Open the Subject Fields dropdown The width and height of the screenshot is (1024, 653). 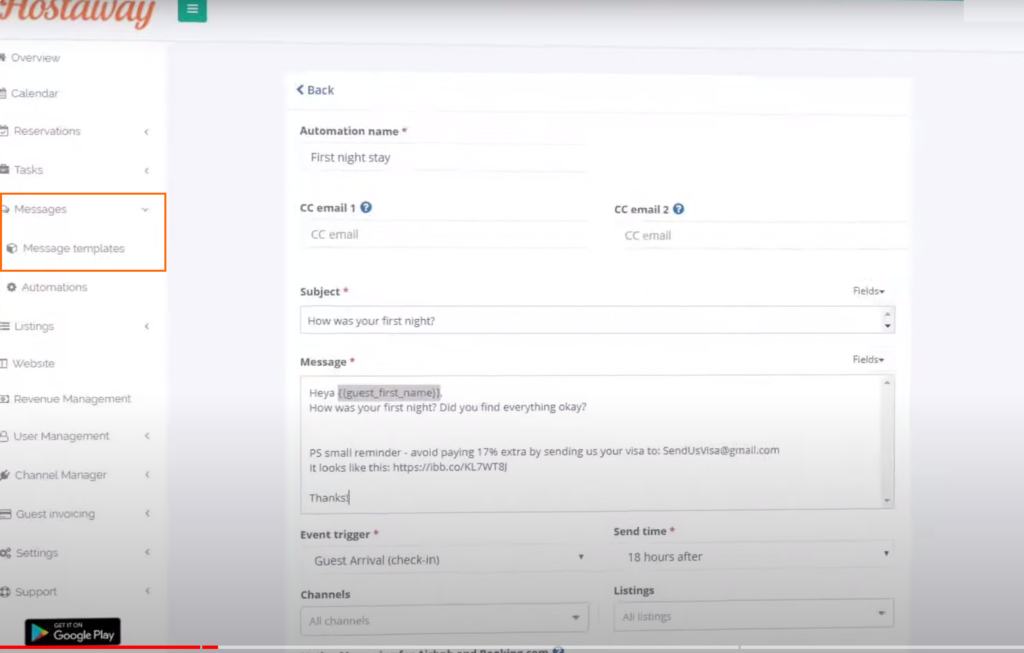868,291
